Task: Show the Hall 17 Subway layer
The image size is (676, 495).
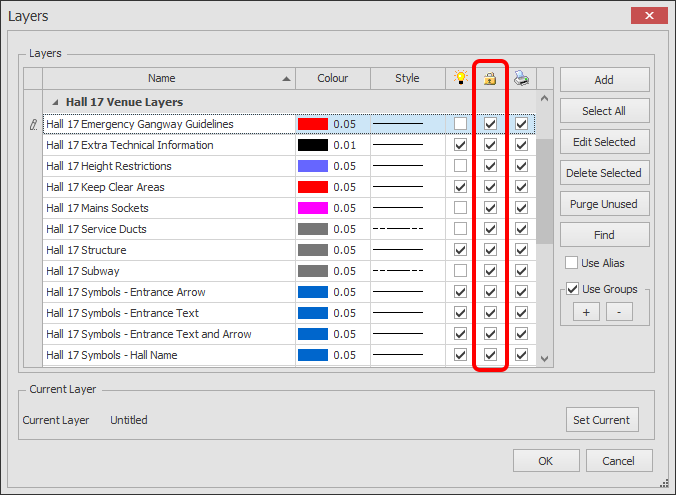Action: (460, 271)
